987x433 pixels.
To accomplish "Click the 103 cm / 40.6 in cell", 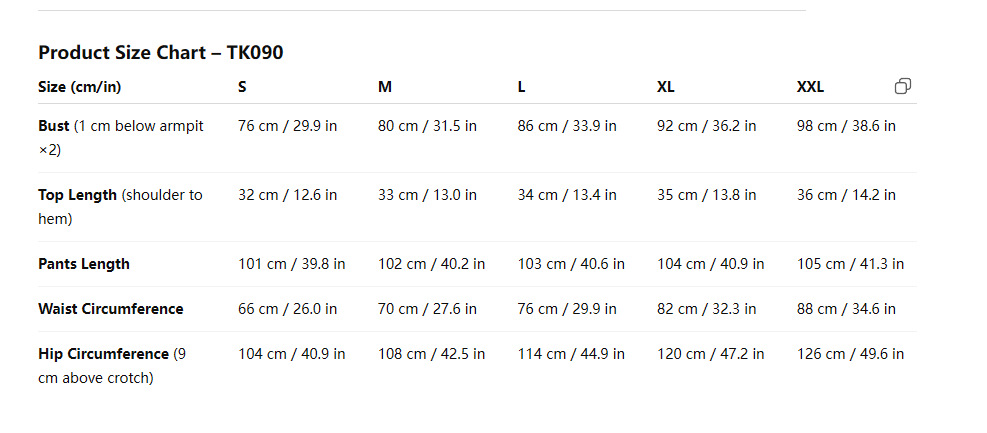I will click(571, 264).
